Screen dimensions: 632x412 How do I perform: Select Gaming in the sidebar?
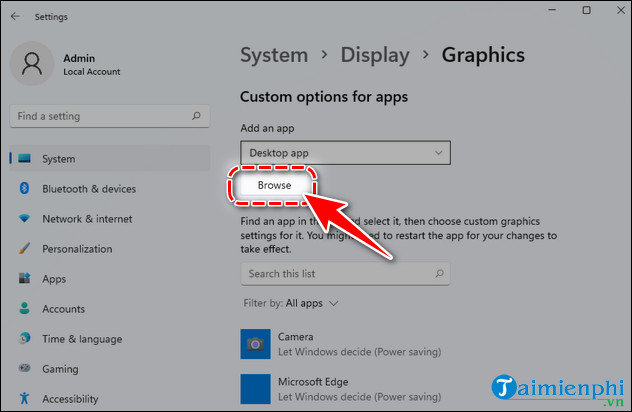[59, 369]
